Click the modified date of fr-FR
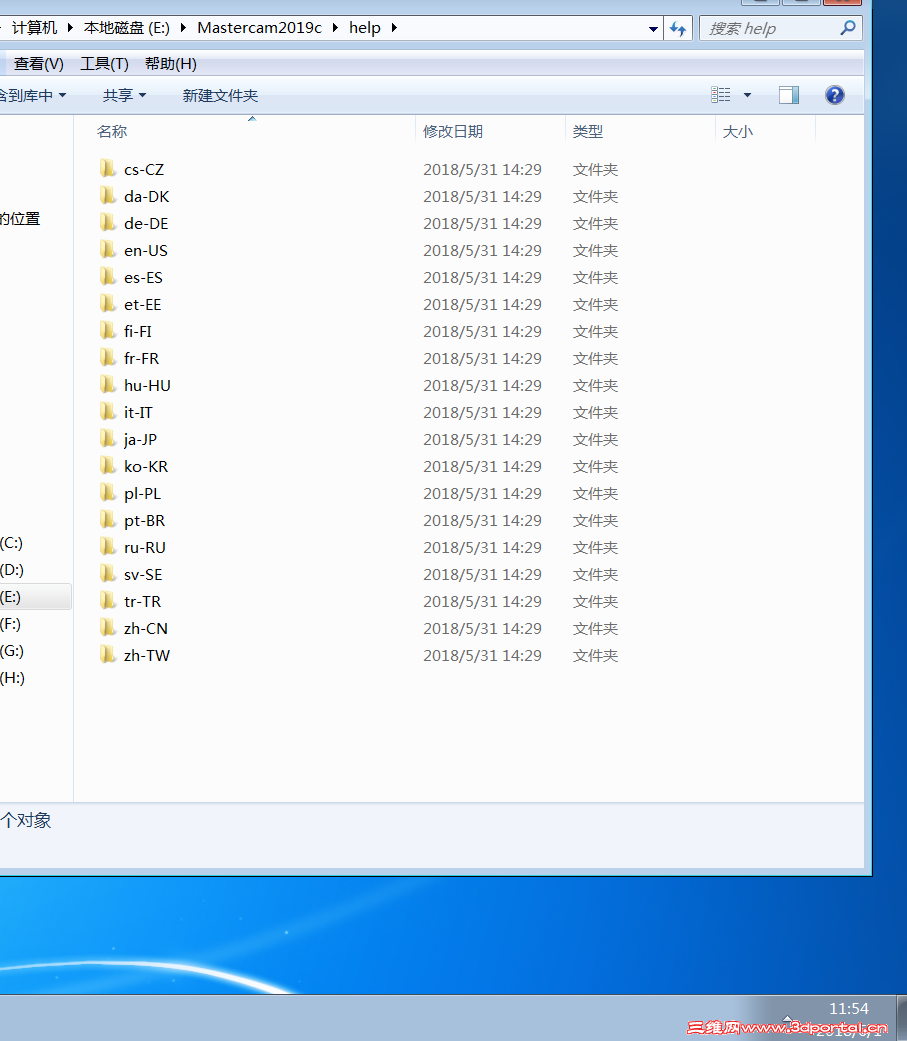 tap(482, 359)
